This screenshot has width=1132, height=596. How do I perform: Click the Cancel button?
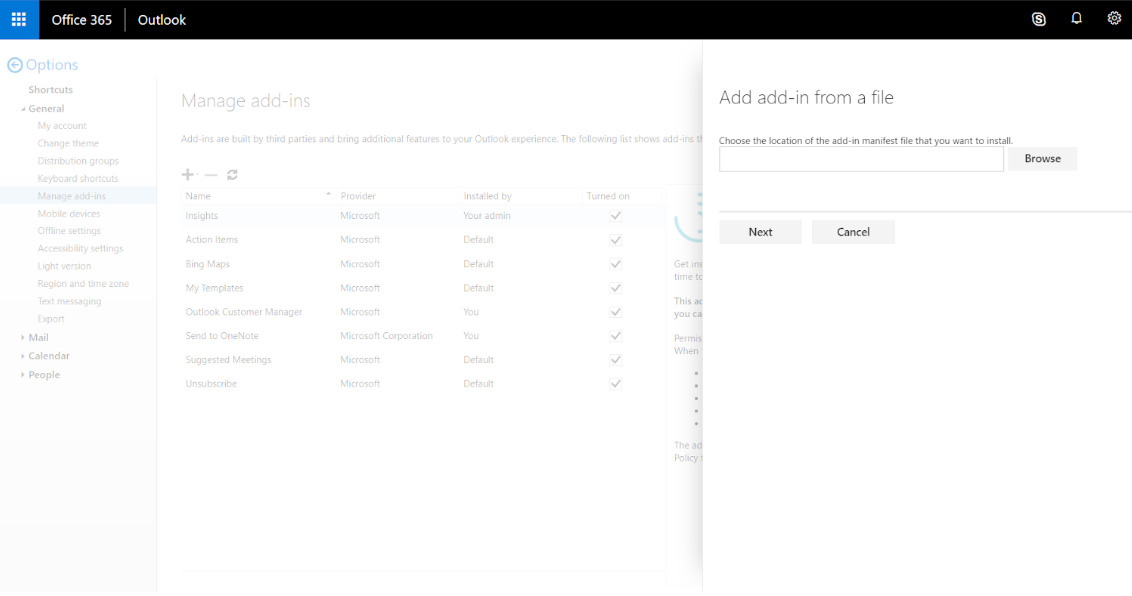853,232
